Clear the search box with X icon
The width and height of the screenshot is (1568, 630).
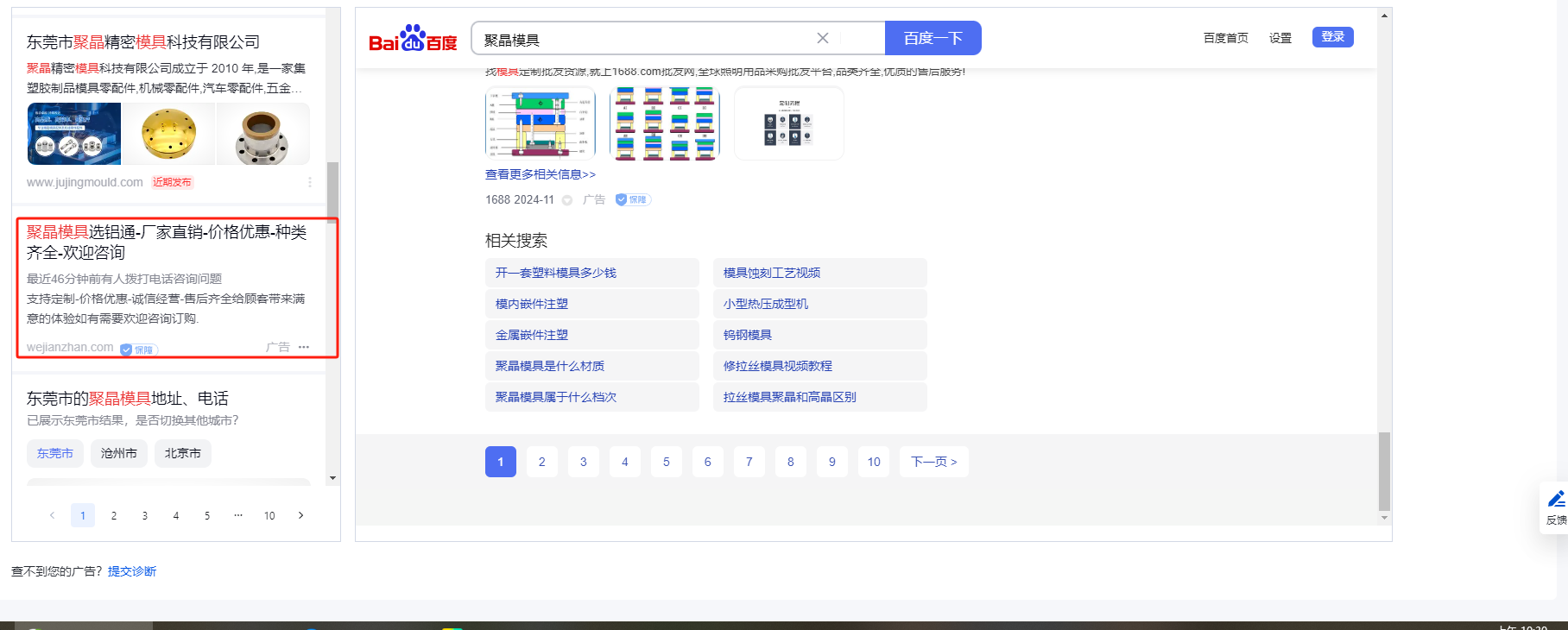822,38
